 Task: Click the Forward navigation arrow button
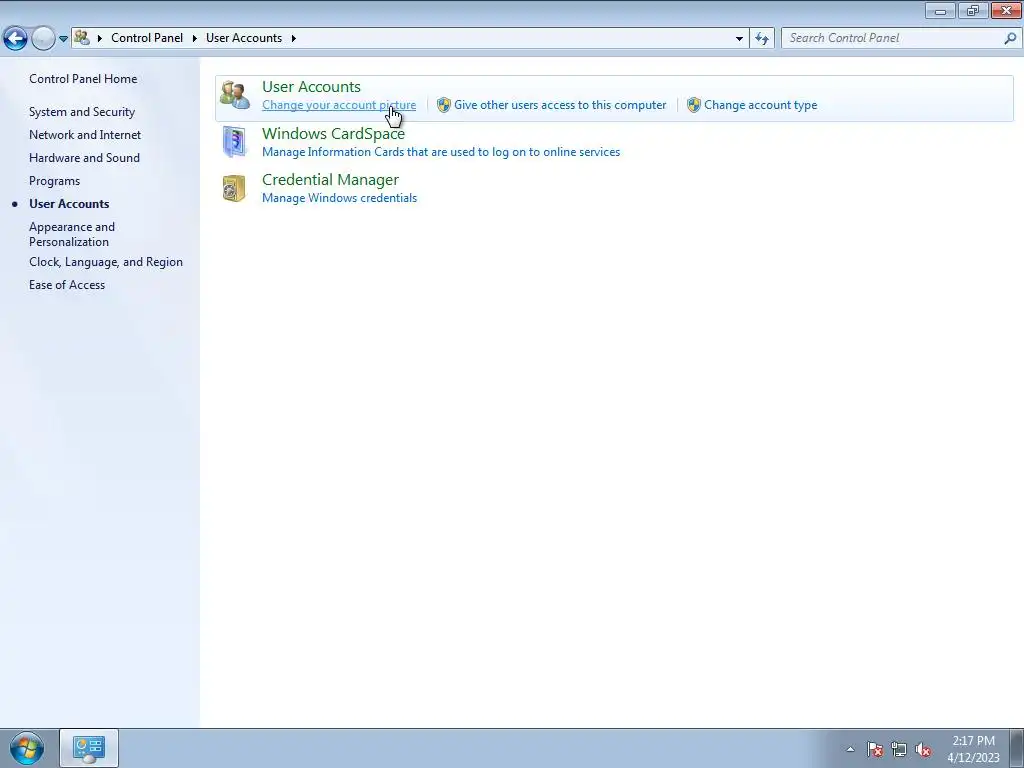click(43, 39)
